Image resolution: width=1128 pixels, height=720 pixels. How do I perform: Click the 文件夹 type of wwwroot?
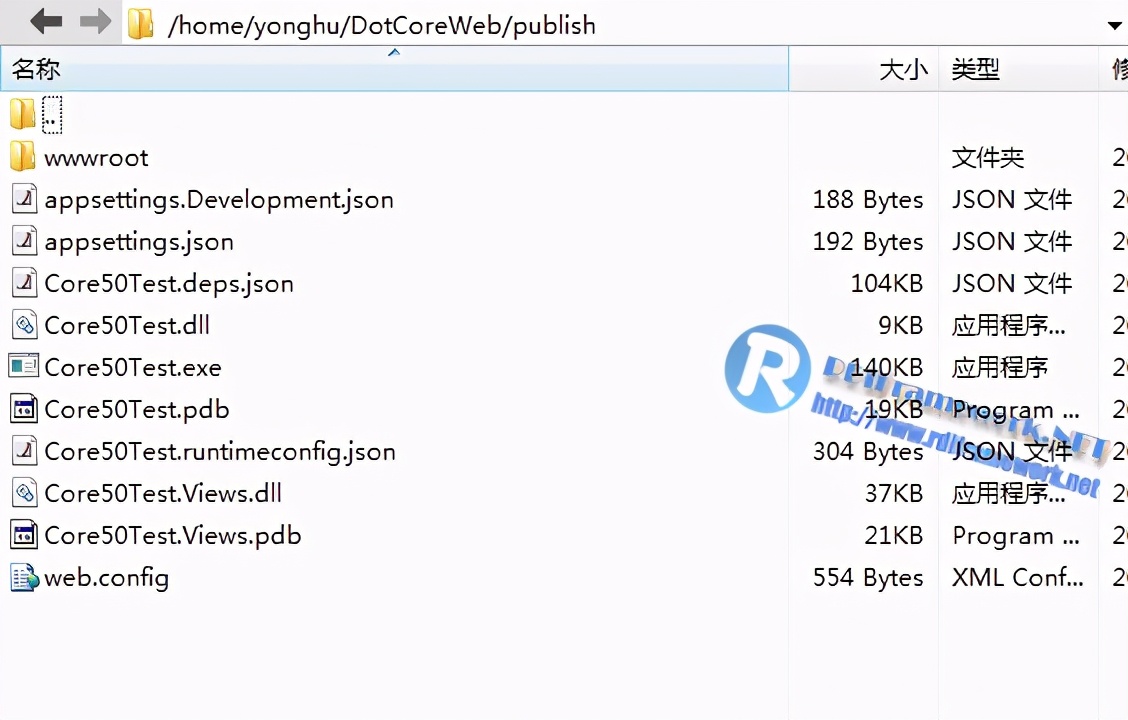pos(988,158)
